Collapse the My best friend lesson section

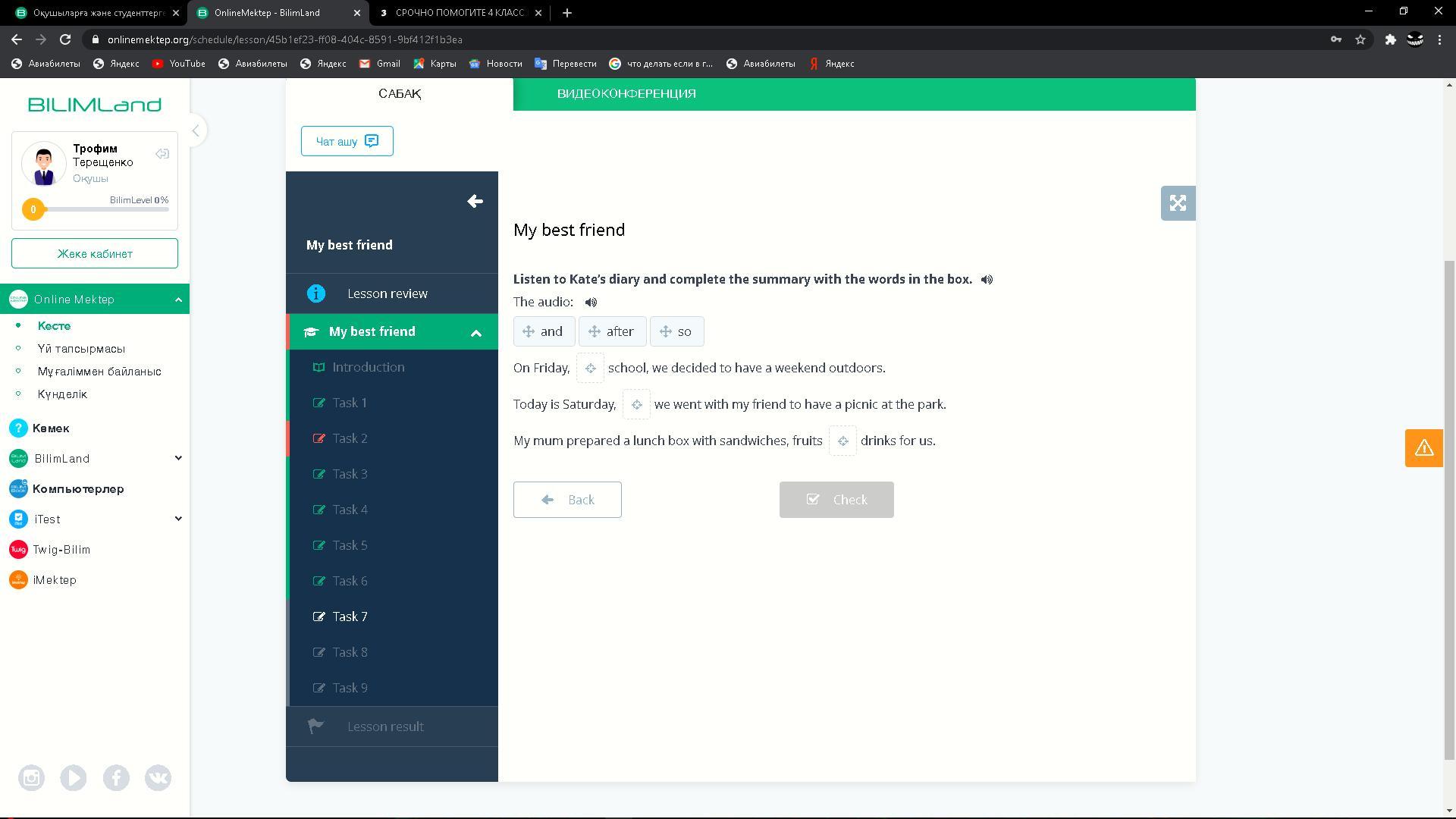(476, 333)
